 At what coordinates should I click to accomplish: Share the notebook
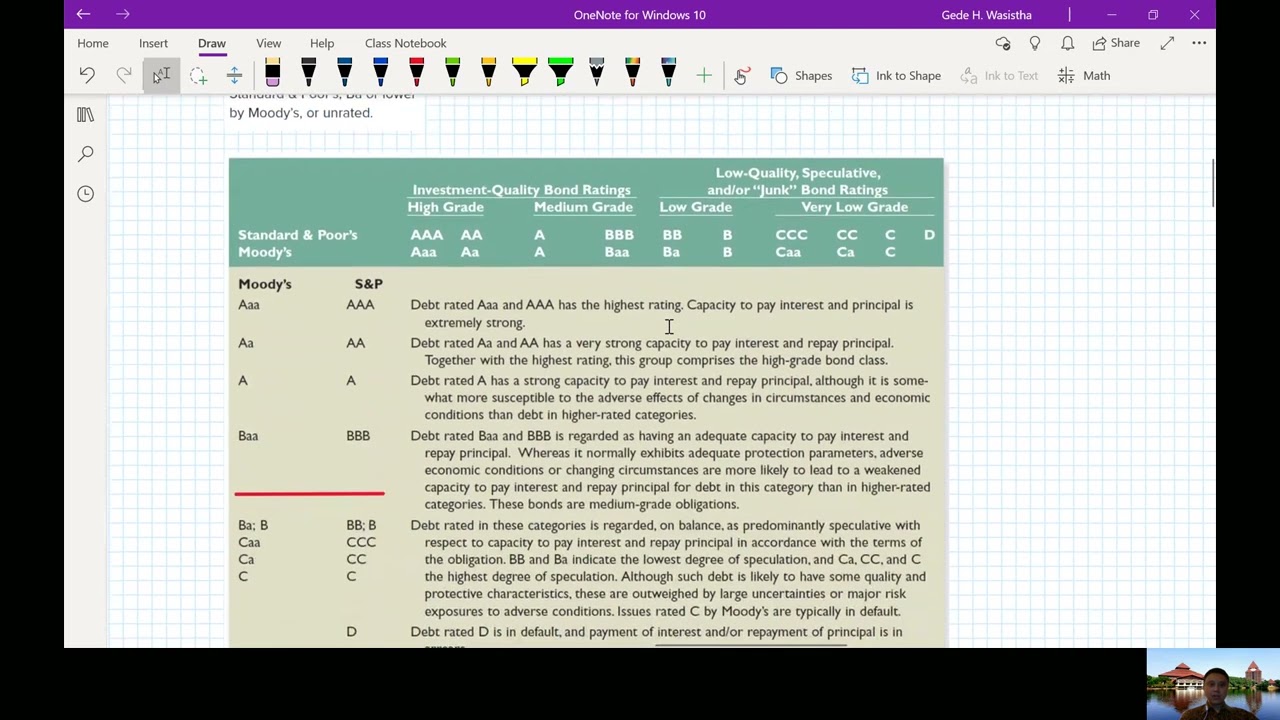click(1116, 43)
